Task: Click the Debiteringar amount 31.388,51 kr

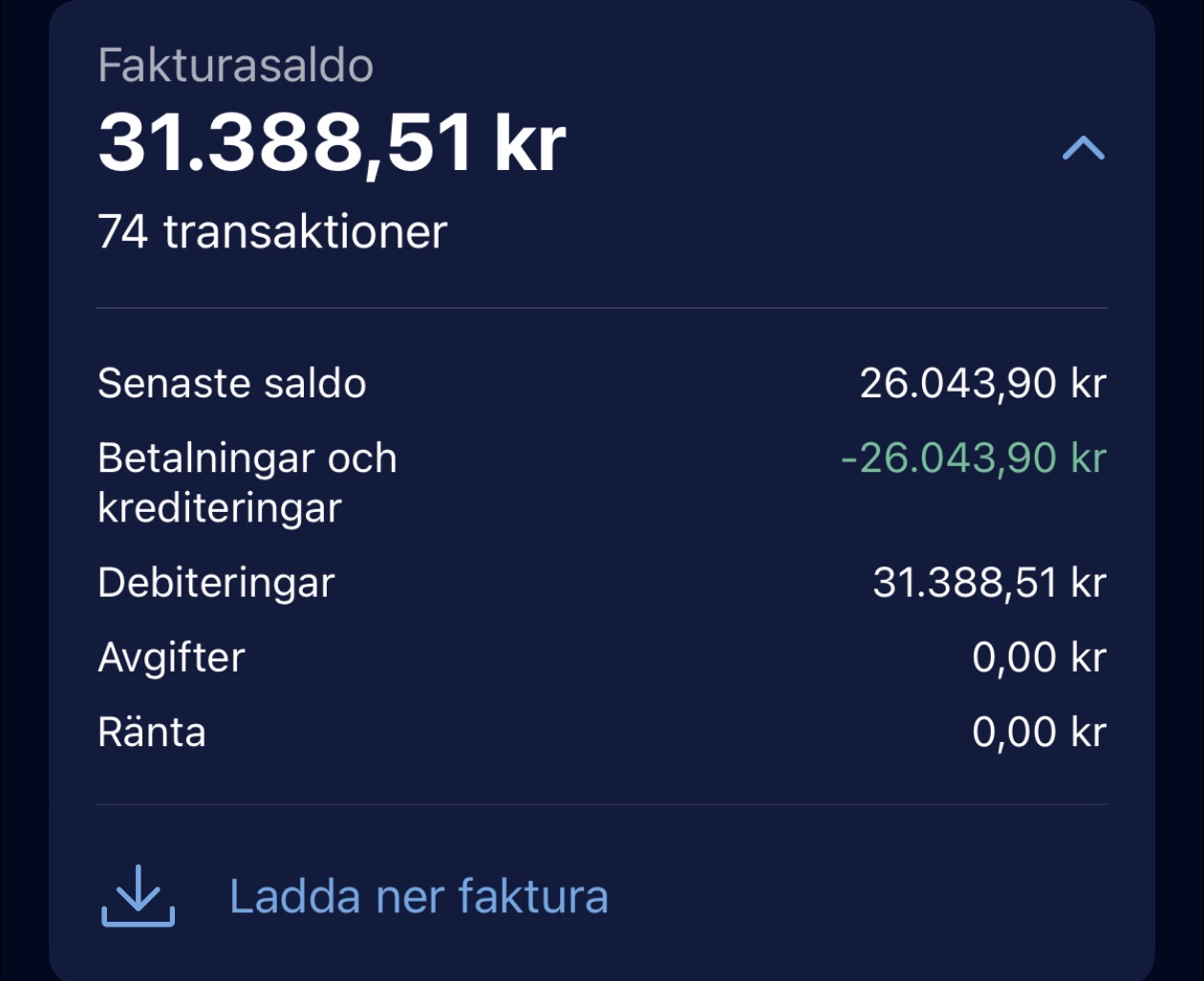Action: click(988, 583)
